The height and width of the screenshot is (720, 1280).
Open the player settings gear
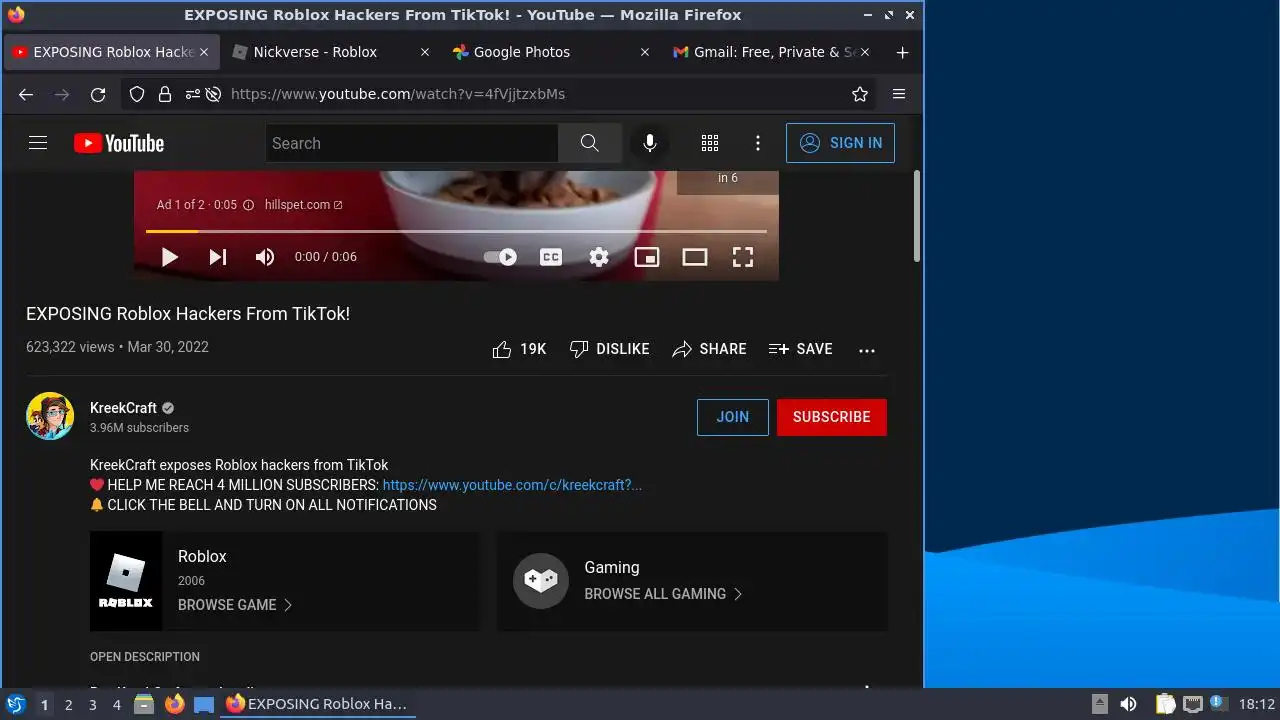point(599,257)
